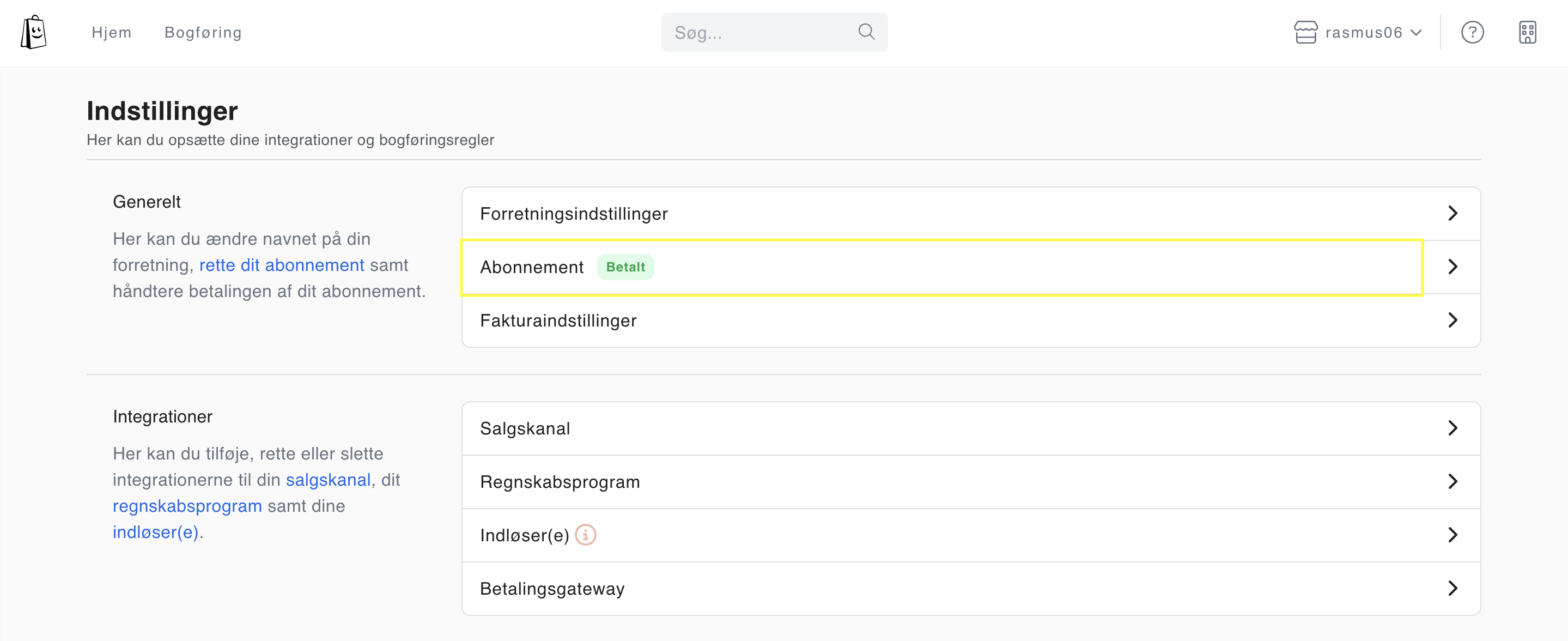Expand Abonnement with its chevron arrow
The width and height of the screenshot is (1568, 641).
[1452, 267]
